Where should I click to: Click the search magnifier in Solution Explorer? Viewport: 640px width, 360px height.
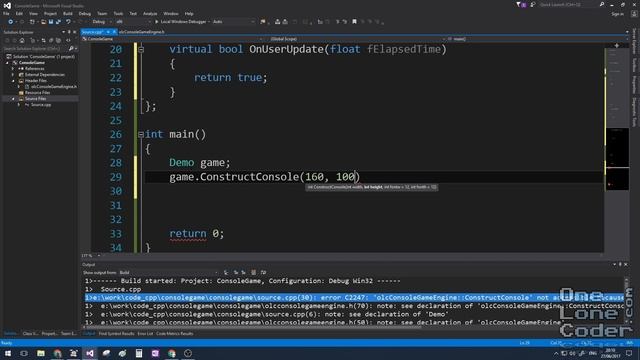tap(71, 49)
